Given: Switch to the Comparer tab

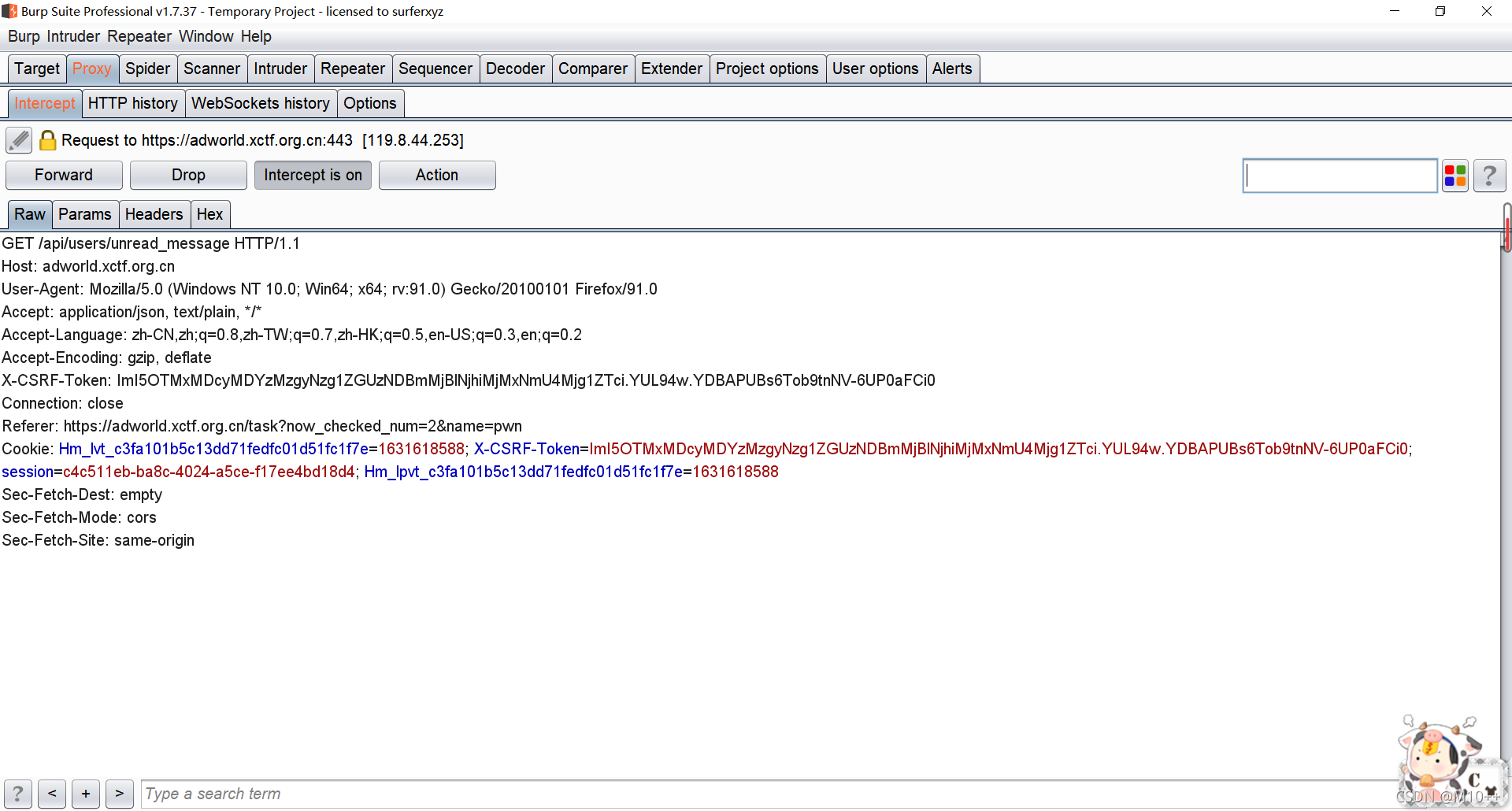Looking at the screenshot, I should (x=593, y=69).
